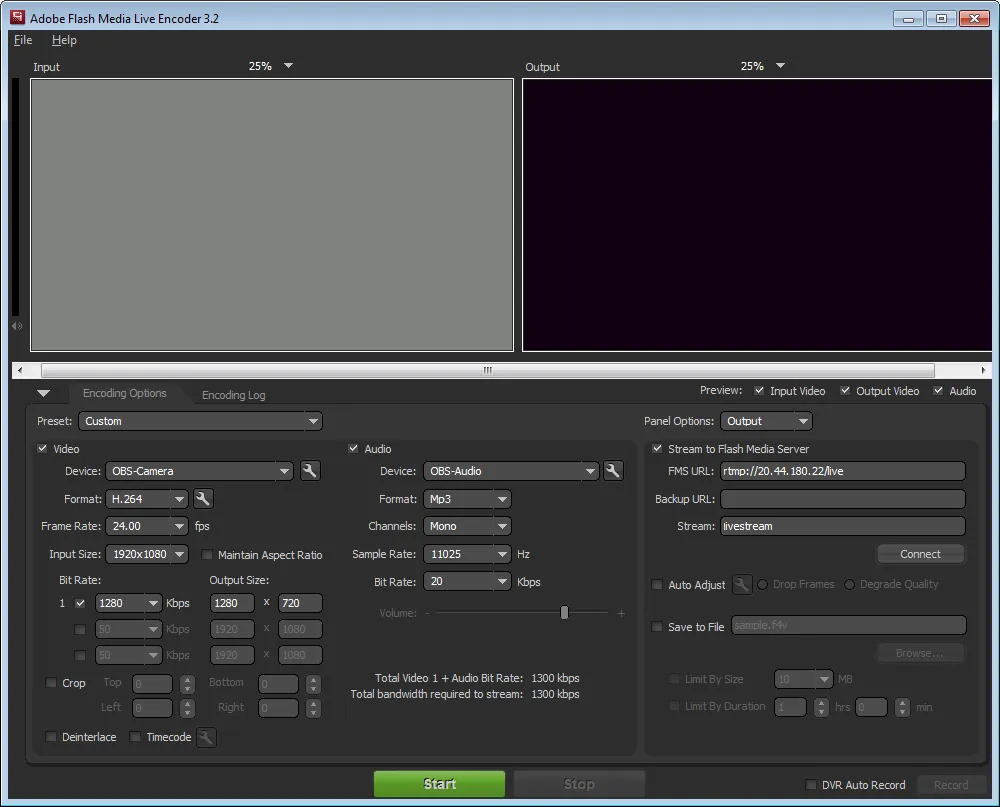Viewport: 1000px width, 807px height.
Task: Open audio Format Mp3 dropdown
Action: [x=467, y=499]
